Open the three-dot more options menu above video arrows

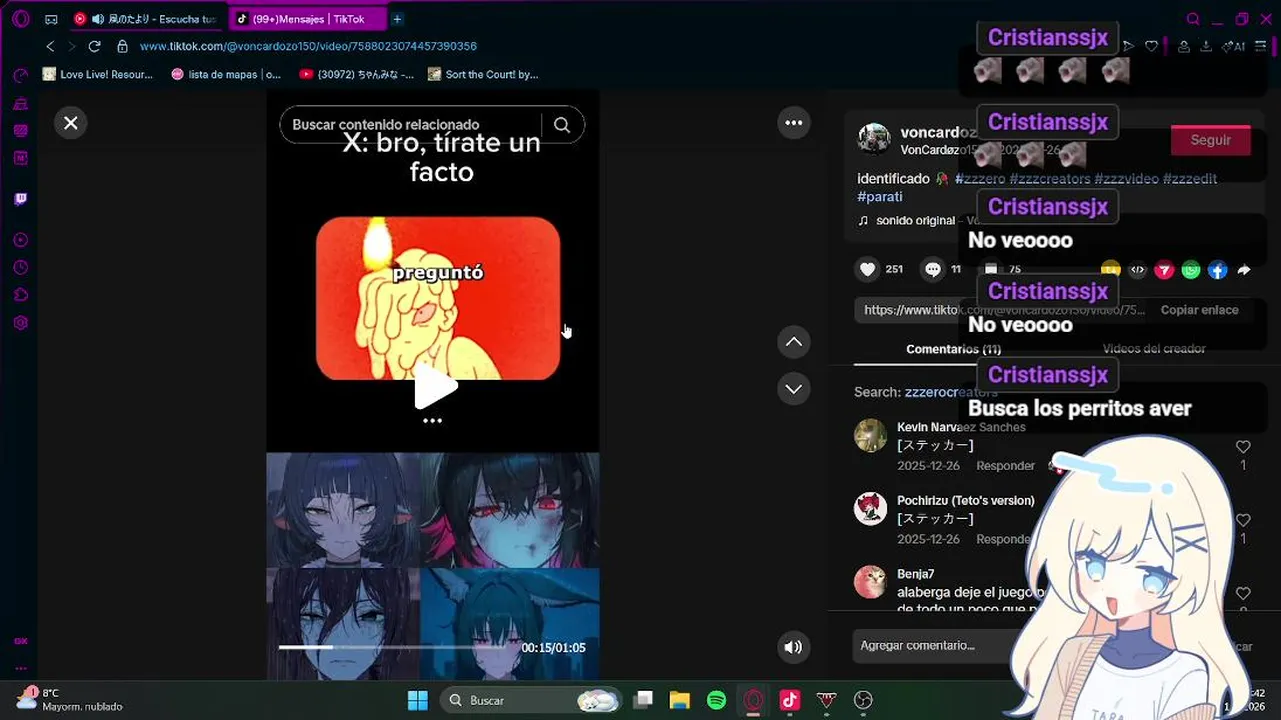tap(793, 123)
